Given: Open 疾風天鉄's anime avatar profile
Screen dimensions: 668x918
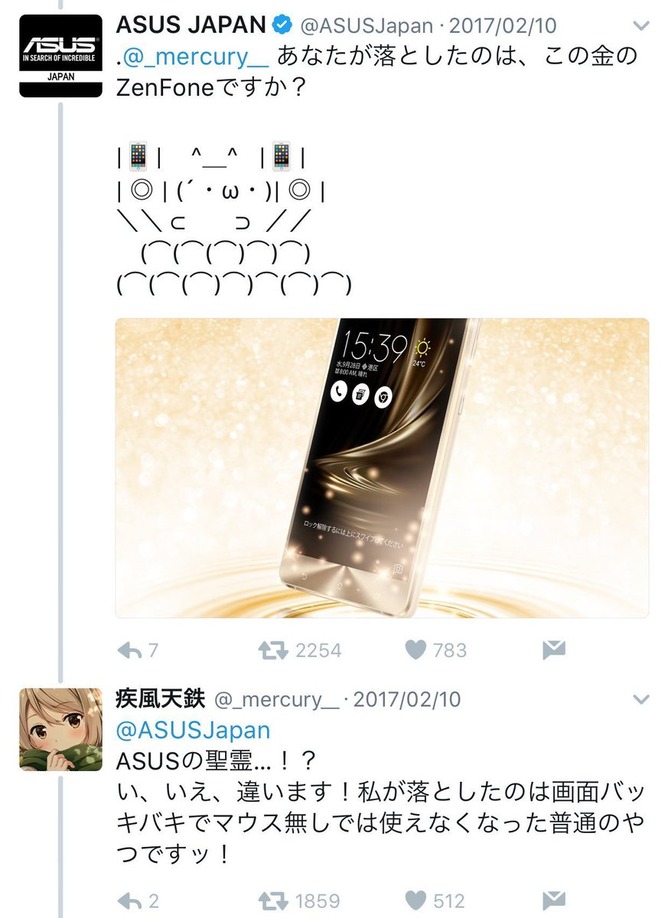Looking at the screenshot, I should pyautogui.click(x=61, y=729).
